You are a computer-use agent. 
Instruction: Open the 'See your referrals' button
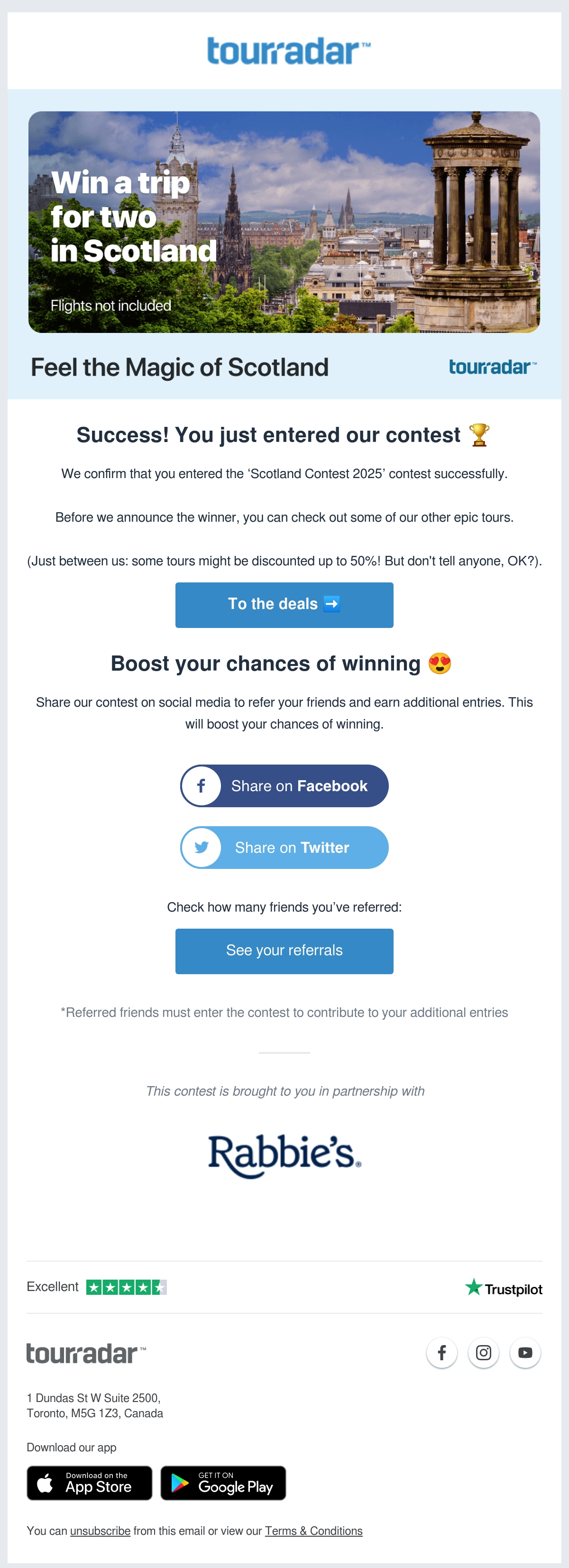pos(284,951)
